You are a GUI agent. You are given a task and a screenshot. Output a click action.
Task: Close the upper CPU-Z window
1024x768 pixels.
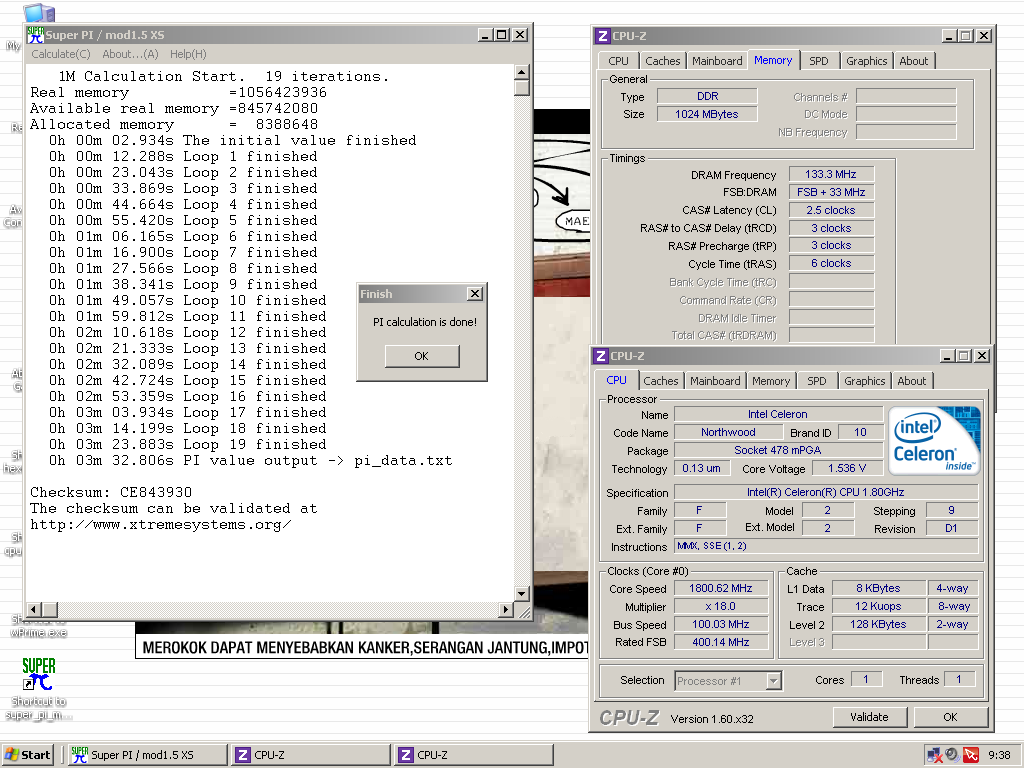984,36
